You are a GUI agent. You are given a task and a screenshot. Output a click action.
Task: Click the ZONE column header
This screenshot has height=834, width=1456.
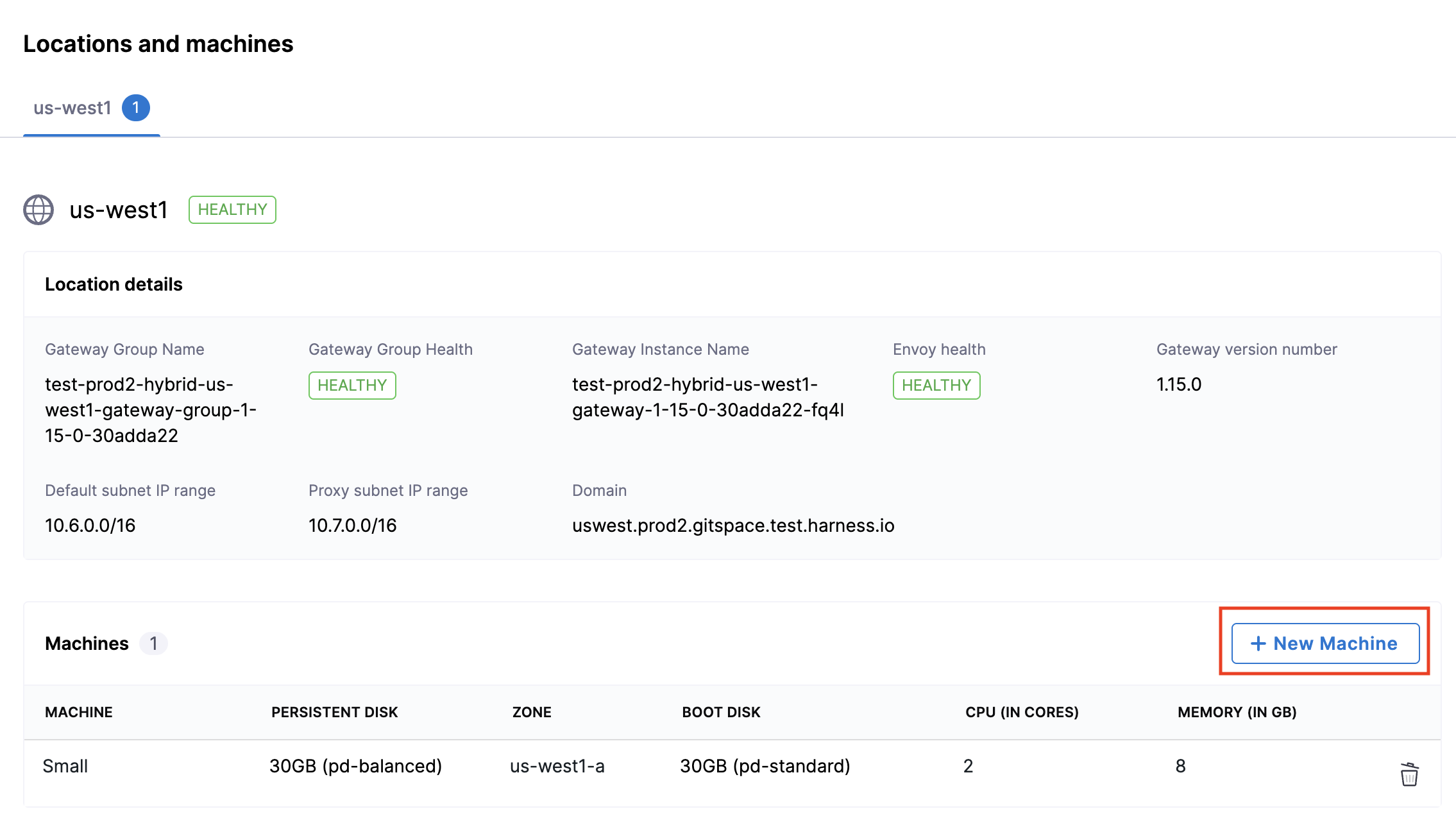click(532, 712)
